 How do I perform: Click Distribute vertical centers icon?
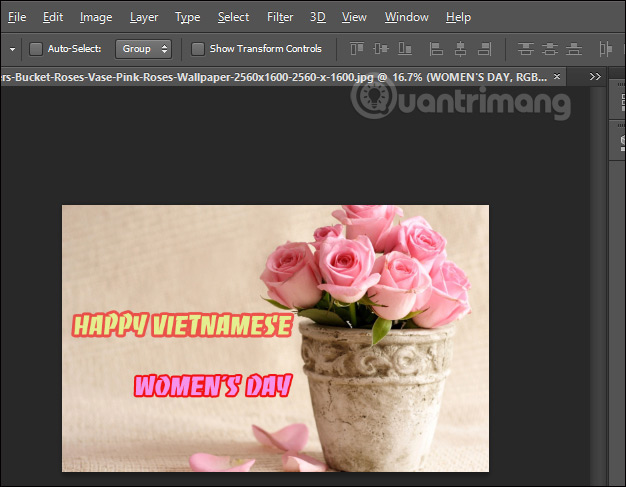pyautogui.click(x=550, y=49)
